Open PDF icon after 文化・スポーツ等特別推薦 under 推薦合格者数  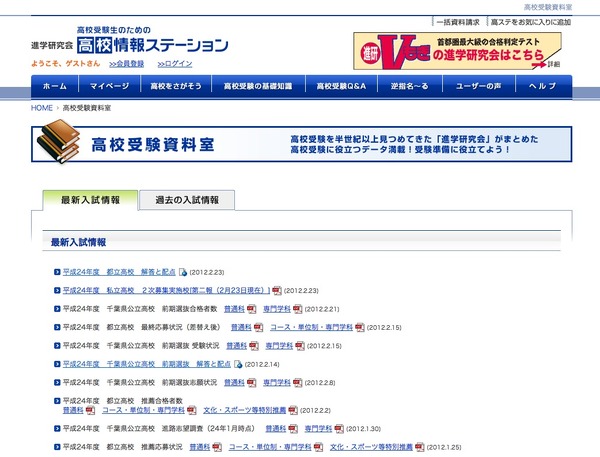click(293, 410)
